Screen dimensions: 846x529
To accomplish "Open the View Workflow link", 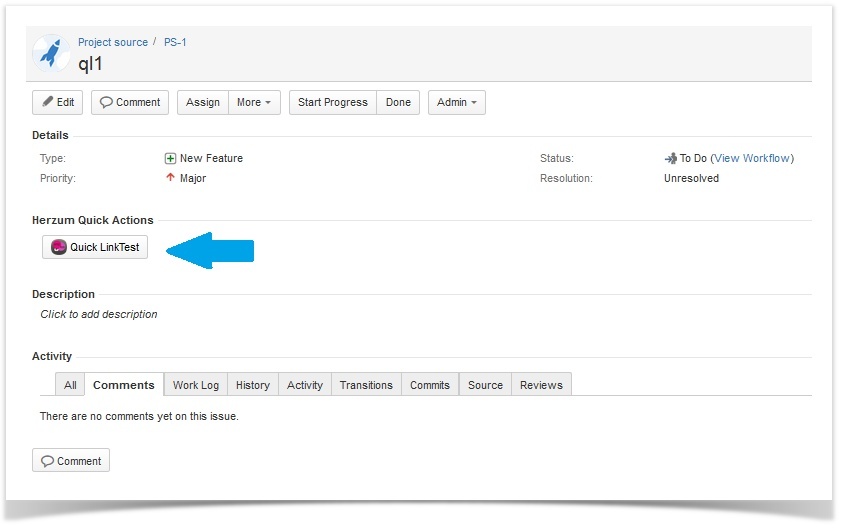I will [752, 158].
